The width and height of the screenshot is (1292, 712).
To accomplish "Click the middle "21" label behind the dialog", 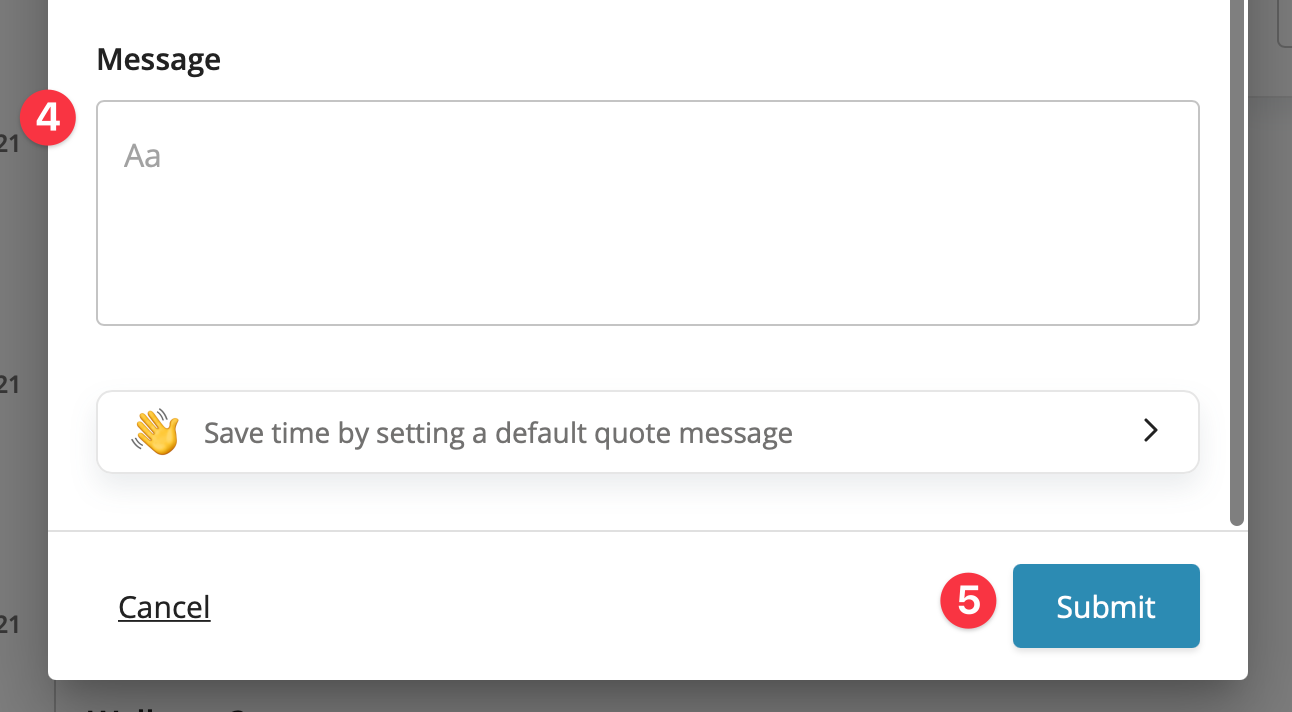I will click(9, 384).
